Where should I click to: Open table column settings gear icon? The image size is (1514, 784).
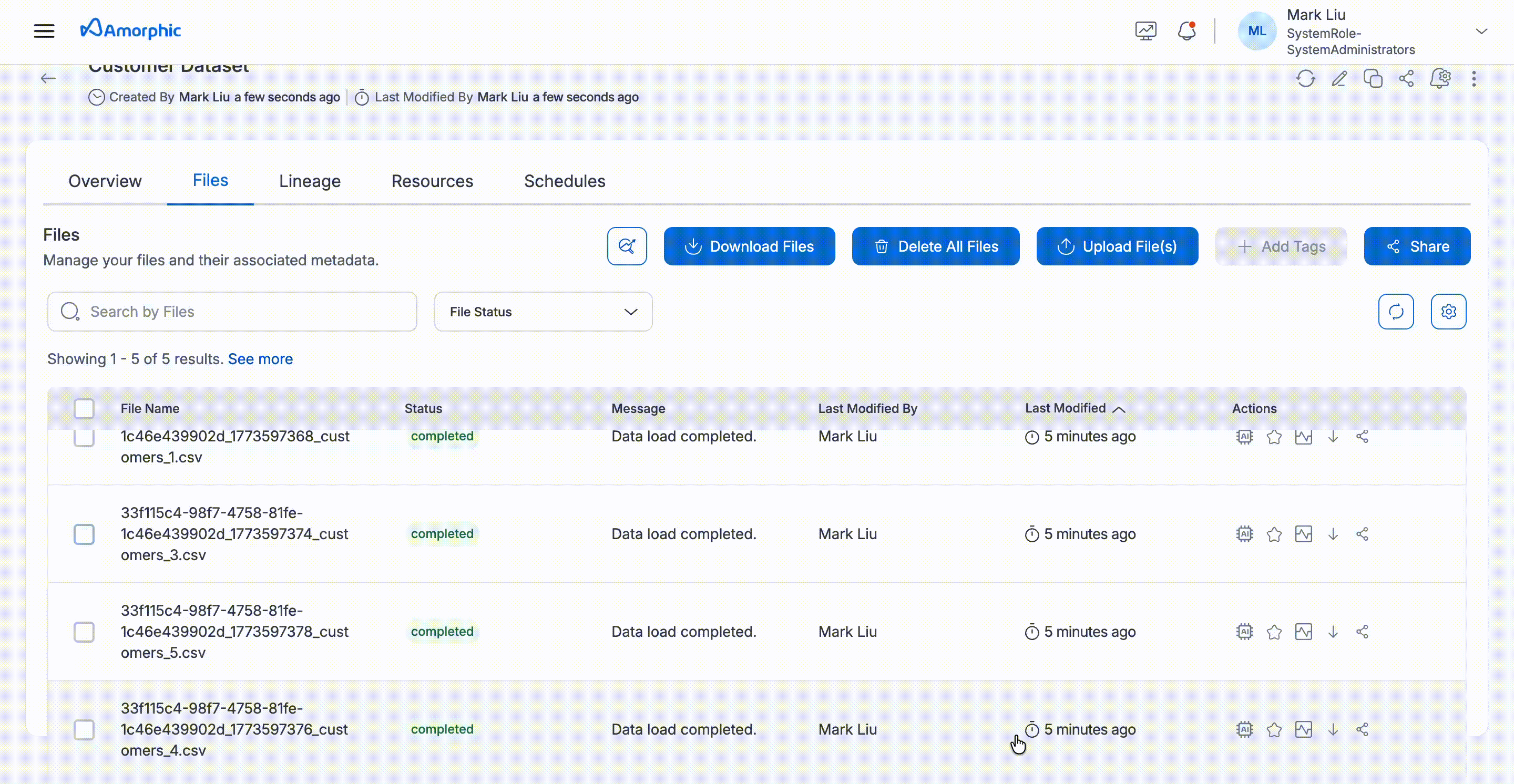tap(1448, 311)
